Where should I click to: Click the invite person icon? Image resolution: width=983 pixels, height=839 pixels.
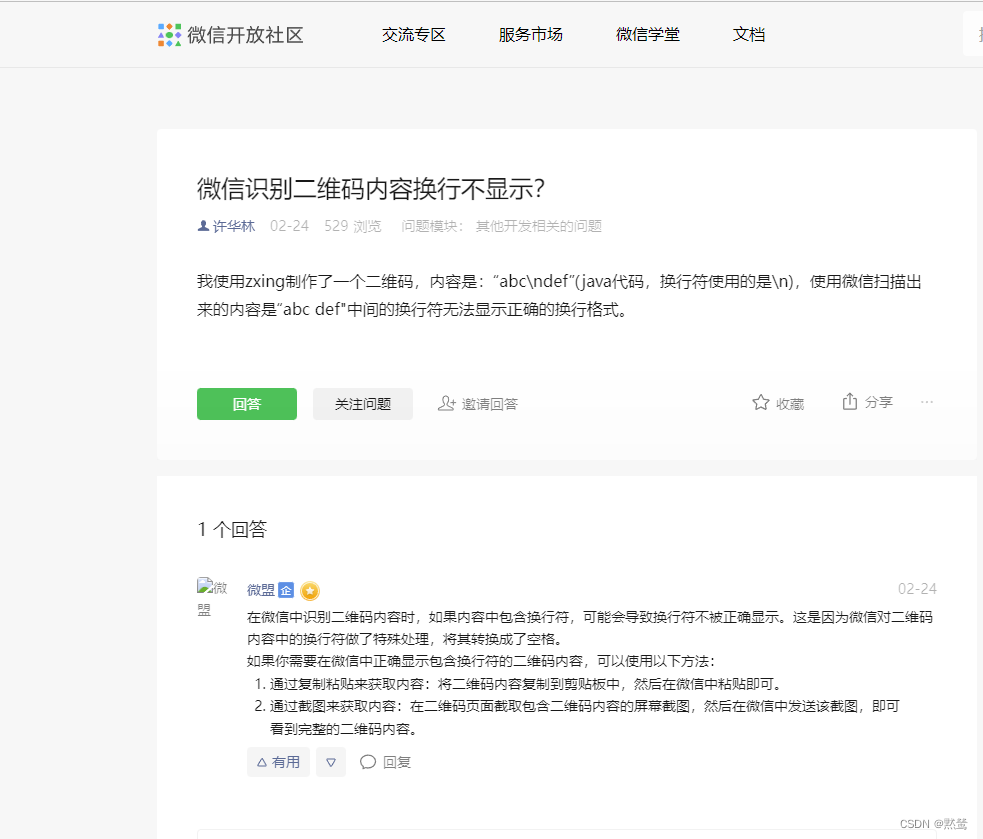[446, 403]
